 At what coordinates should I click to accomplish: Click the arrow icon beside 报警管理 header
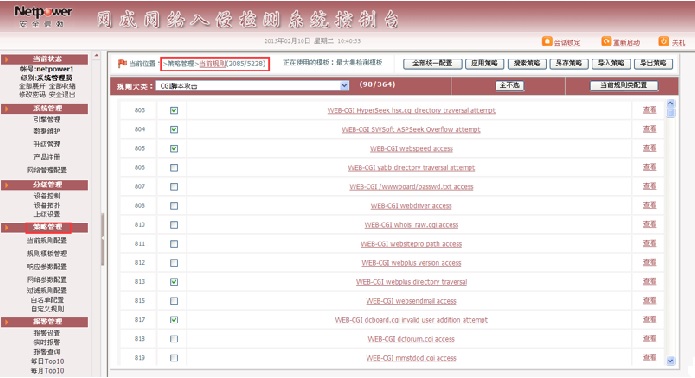click(6, 322)
